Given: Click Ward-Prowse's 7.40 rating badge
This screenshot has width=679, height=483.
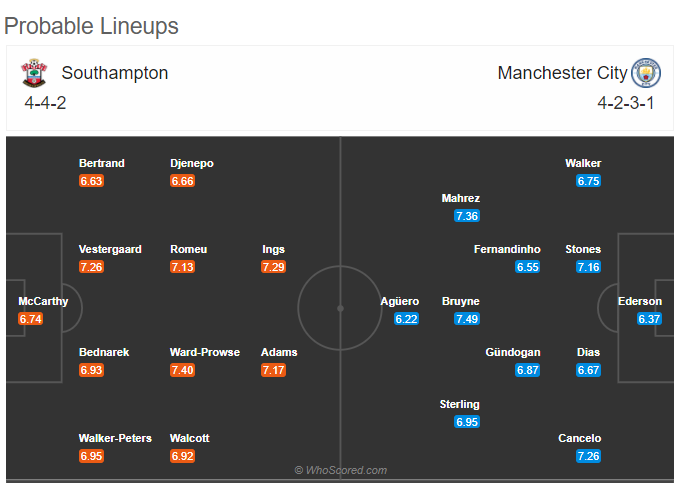Looking at the screenshot, I should tap(182, 370).
